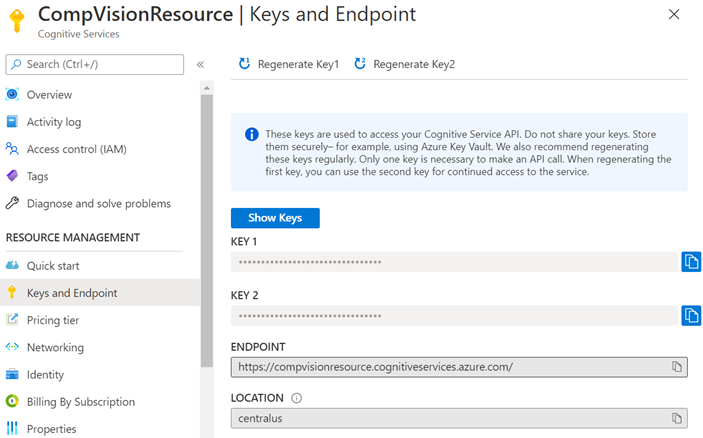Open Tags menu item
Screen dimensions: 703x438
click(x=37, y=176)
